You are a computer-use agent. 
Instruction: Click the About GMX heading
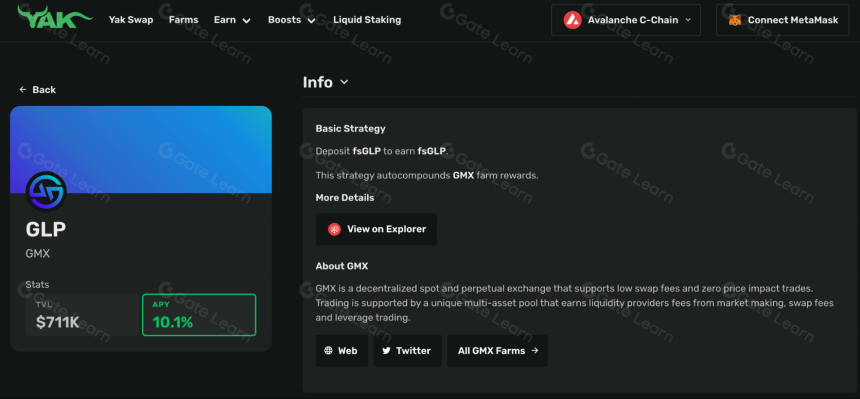(342, 266)
